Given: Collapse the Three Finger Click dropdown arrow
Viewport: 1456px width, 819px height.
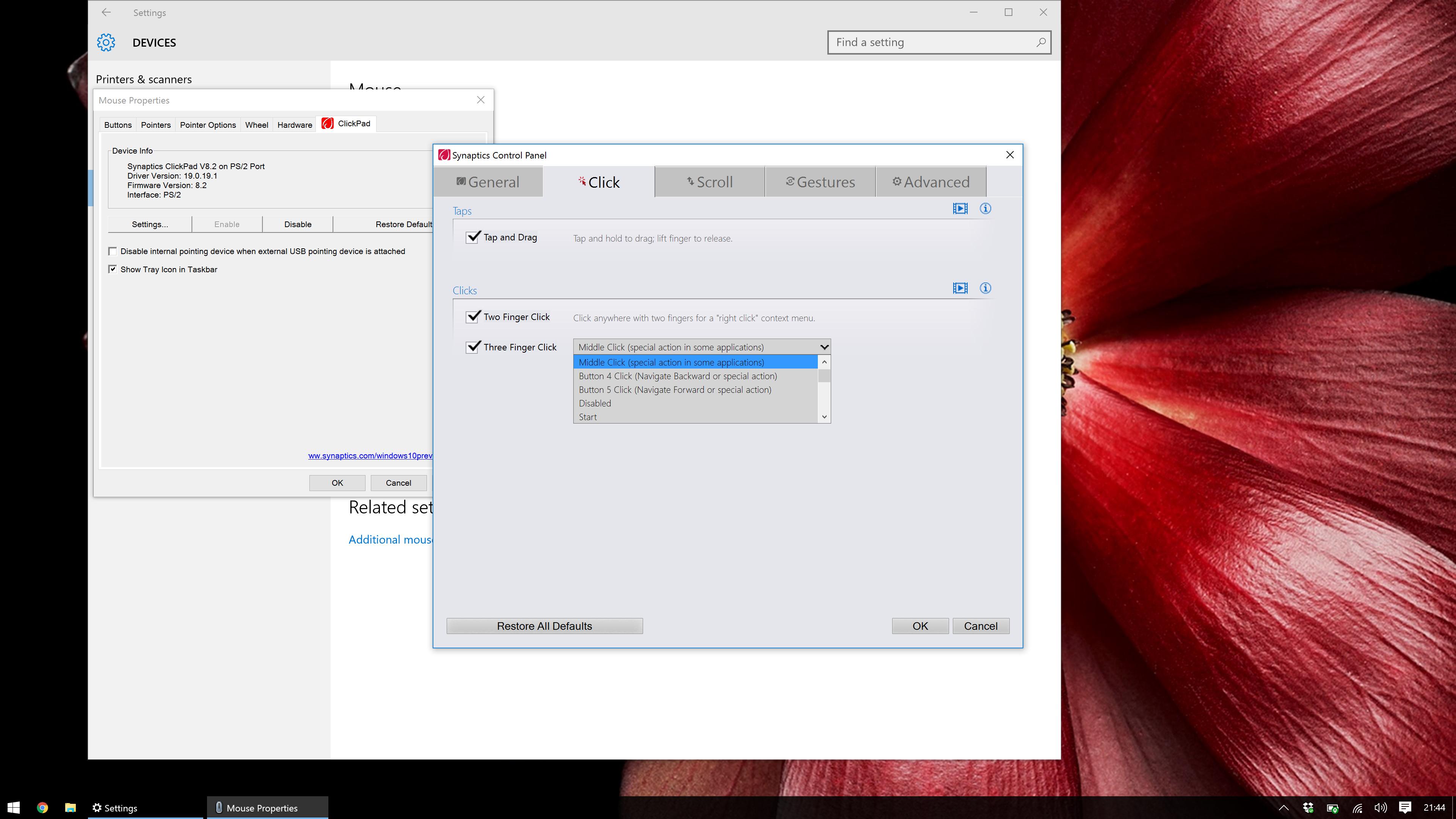Looking at the screenshot, I should coord(824,347).
